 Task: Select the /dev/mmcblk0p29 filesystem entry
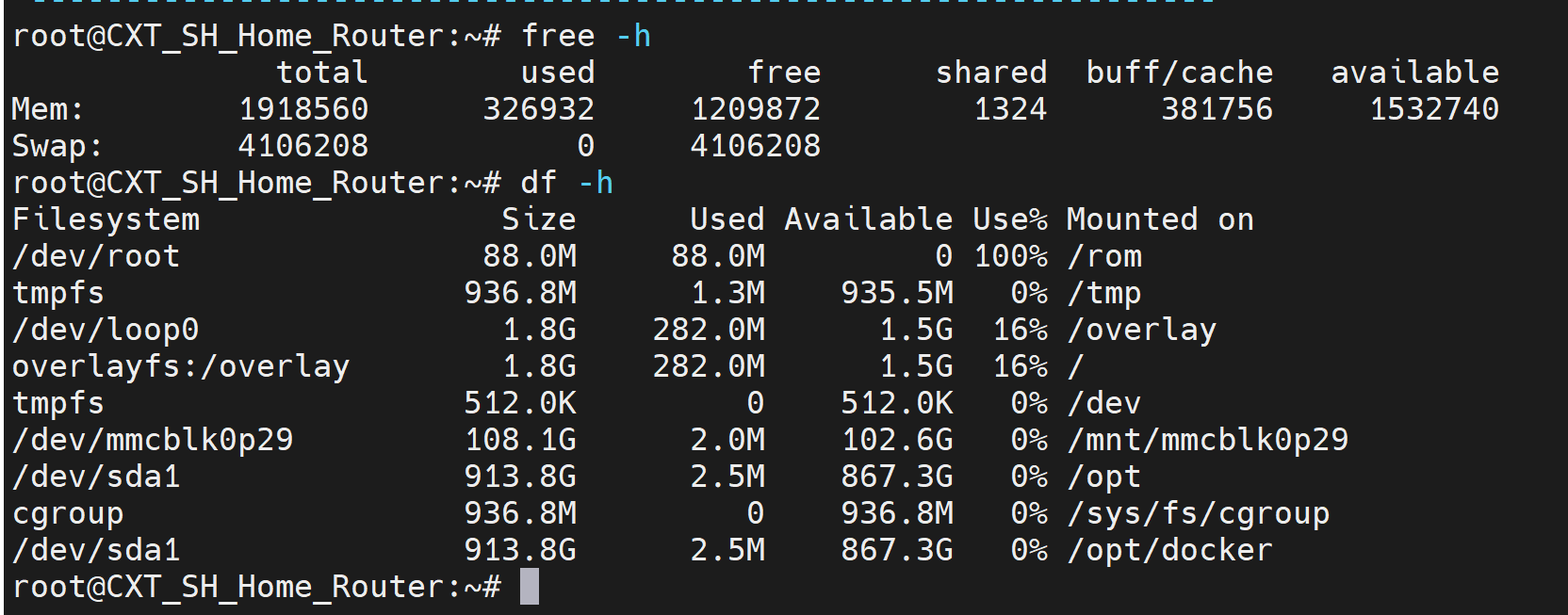coord(153,440)
